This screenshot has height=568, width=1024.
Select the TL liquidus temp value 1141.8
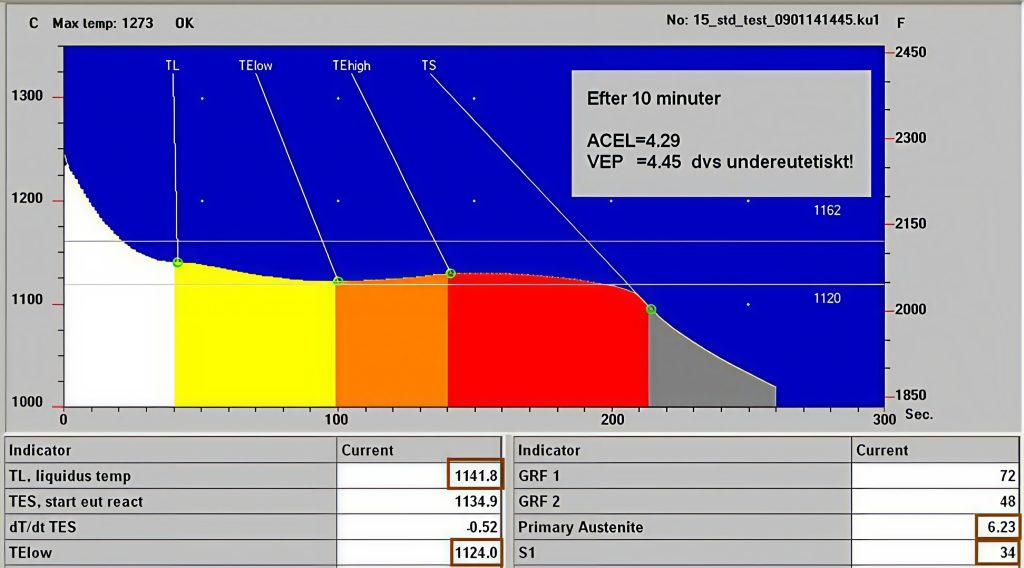(474, 476)
